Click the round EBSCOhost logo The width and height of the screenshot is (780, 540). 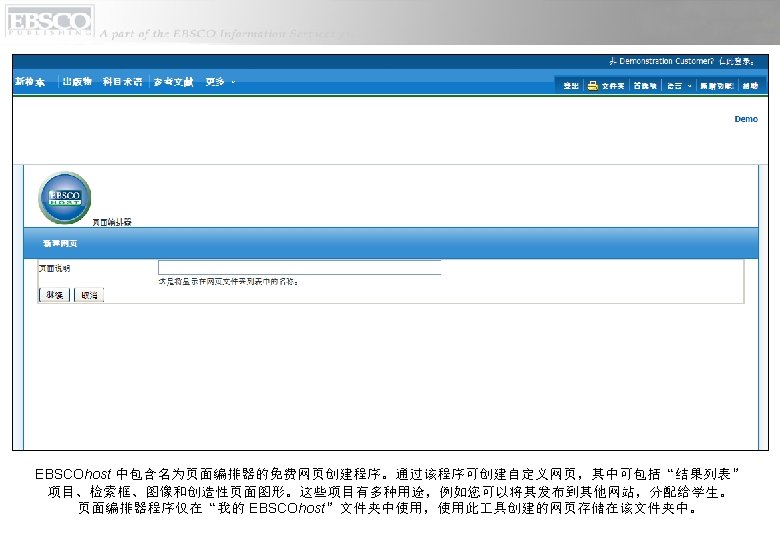65,198
